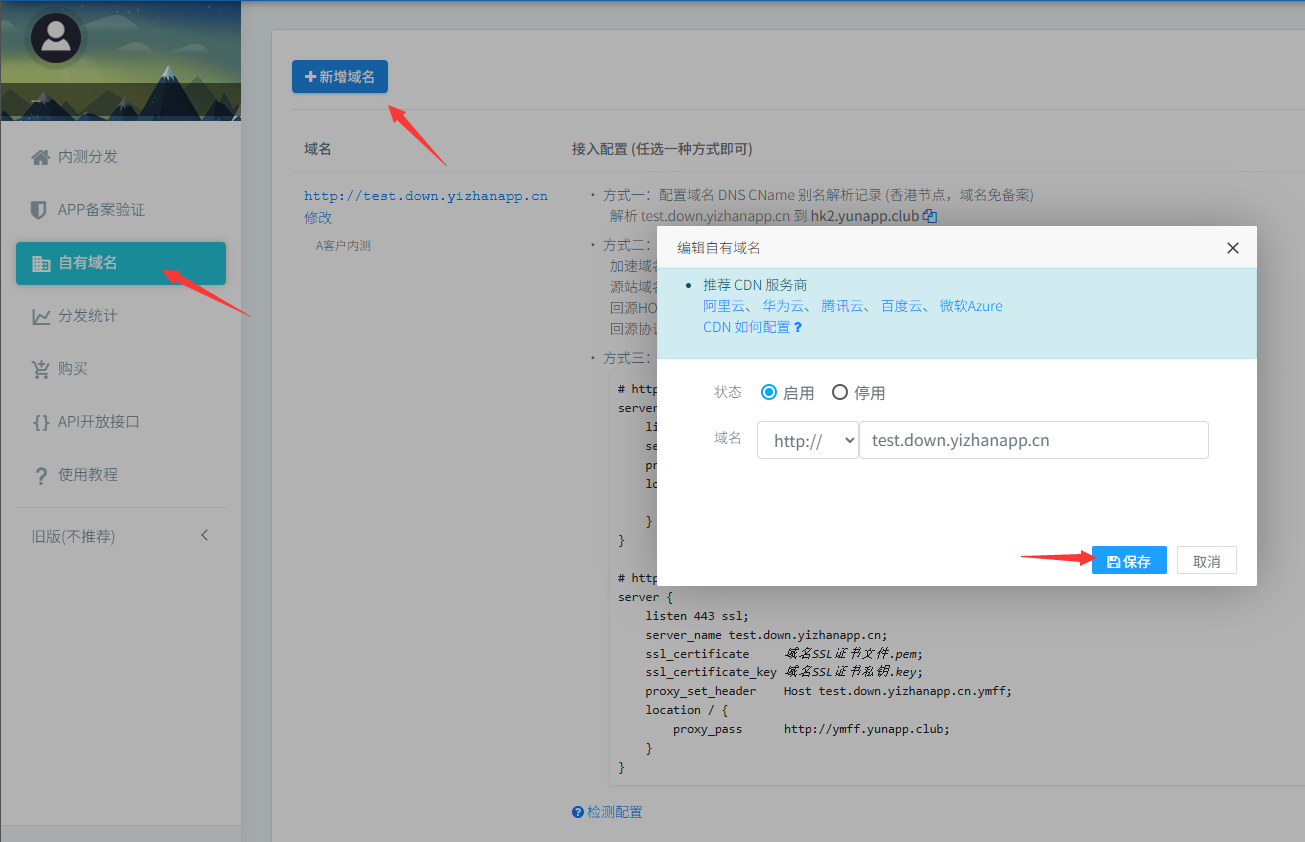Click the curly braces API开放接口 icon

(x=40, y=422)
